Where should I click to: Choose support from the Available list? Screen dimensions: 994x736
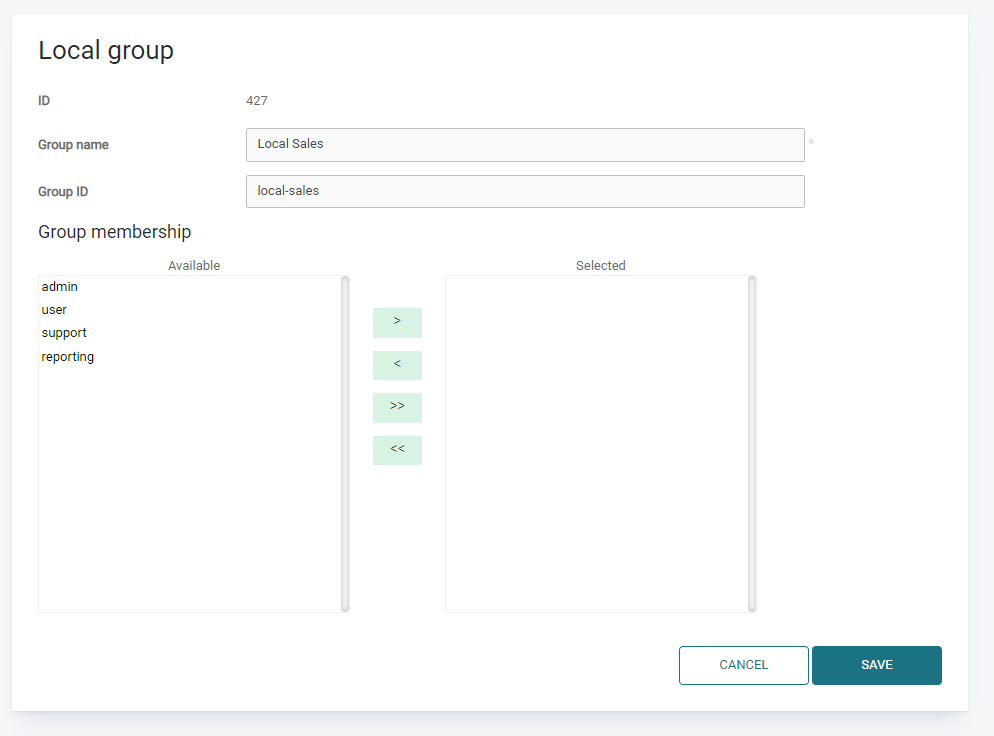tap(64, 333)
